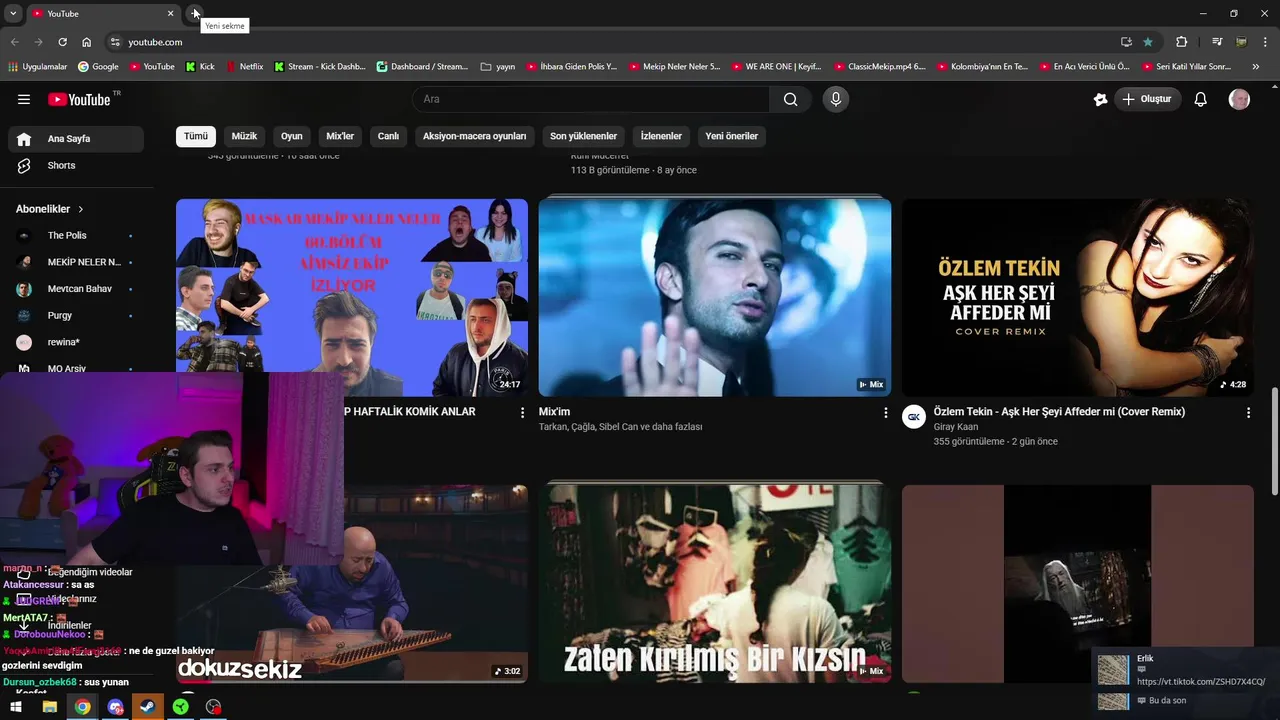
Task: Open Steam from the taskbar
Action: pos(148,707)
